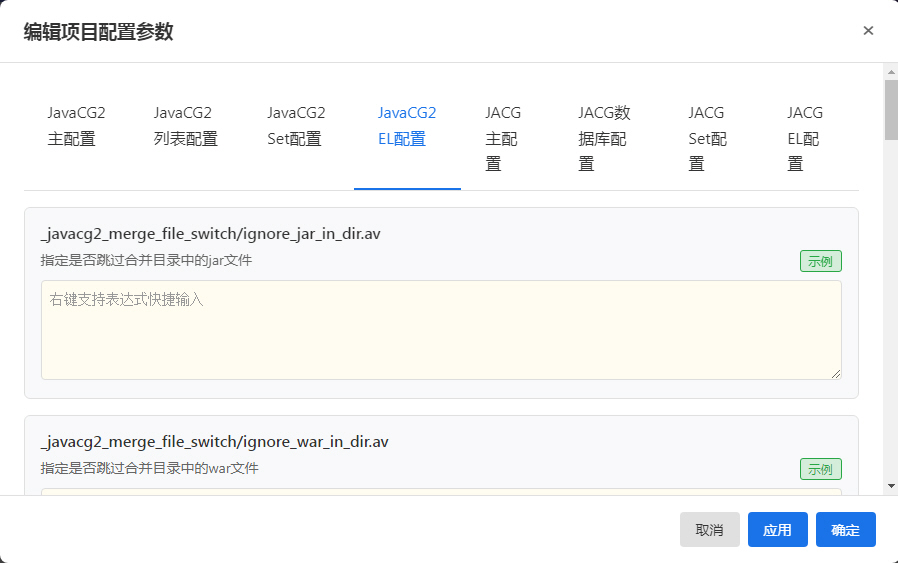Screen dimensions: 898x563
Task: Confirm with the 确定 button
Action: pos(846,530)
